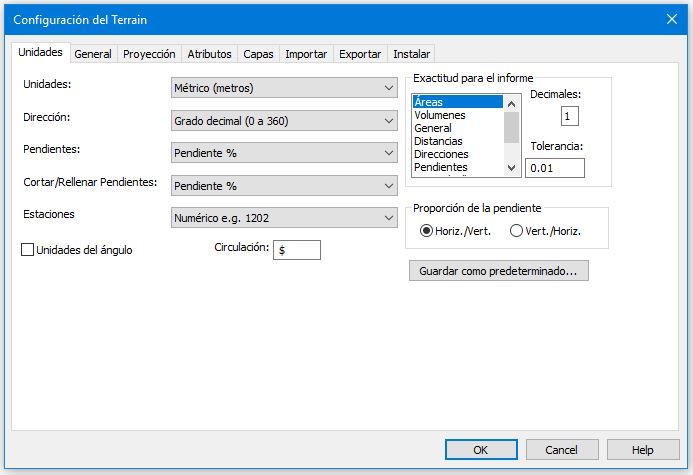
Task: Select the Horiz./Vert. radio option
Action: pyautogui.click(x=426, y=231)
